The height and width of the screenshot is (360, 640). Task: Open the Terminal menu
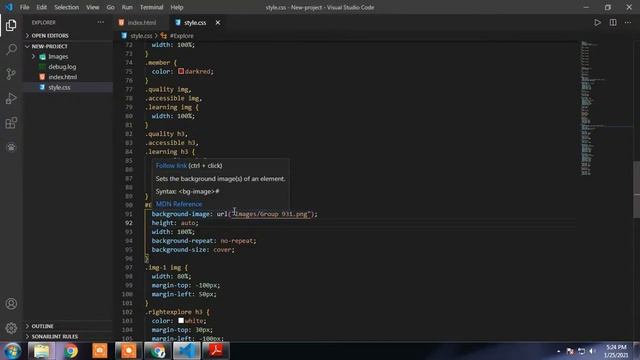click(x=151, y=7)
